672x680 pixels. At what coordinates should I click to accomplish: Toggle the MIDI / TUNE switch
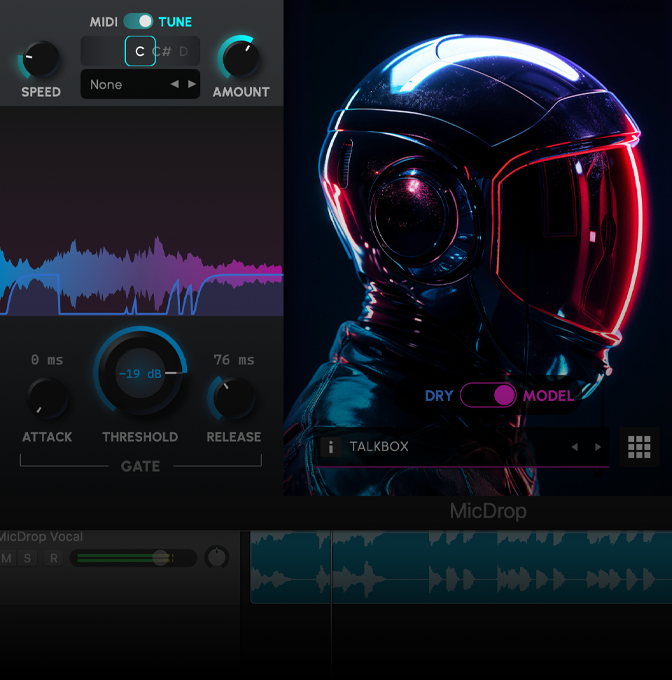(x=138, y=21)
